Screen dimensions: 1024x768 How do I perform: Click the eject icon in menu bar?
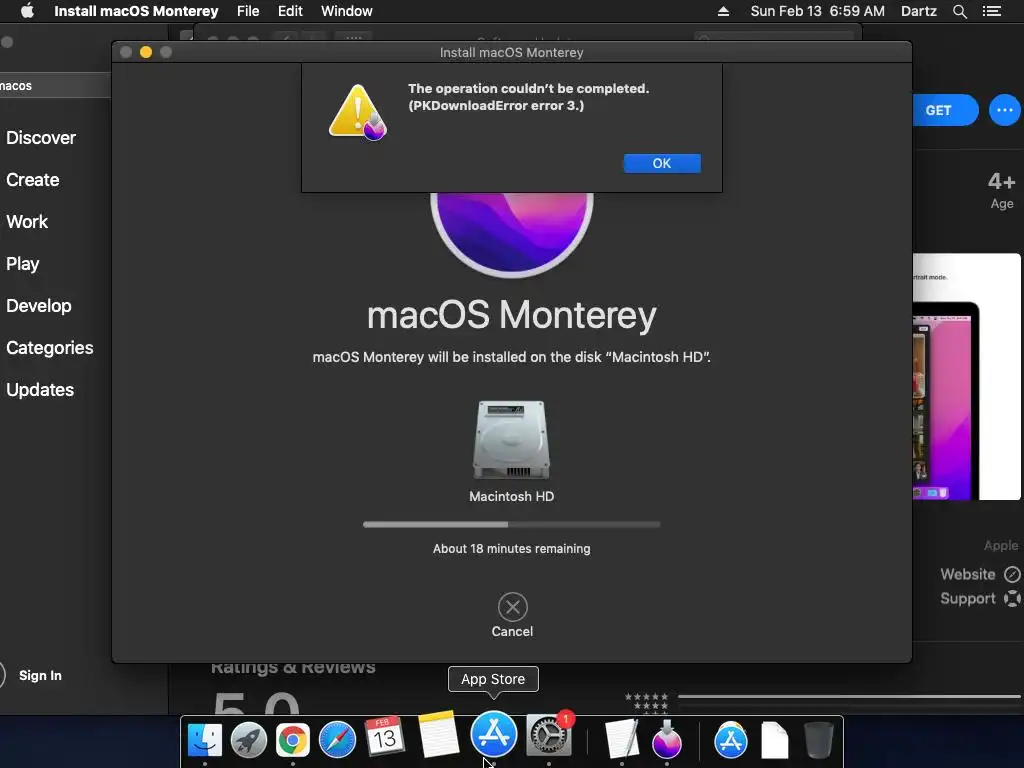[723, 11]
